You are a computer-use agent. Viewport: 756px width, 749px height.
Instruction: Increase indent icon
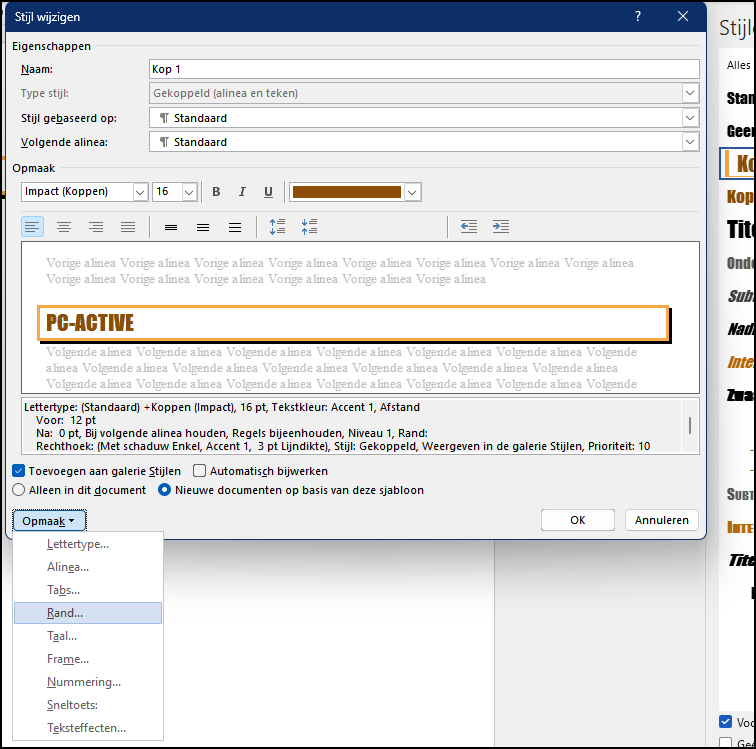click(x=501, y=227)
